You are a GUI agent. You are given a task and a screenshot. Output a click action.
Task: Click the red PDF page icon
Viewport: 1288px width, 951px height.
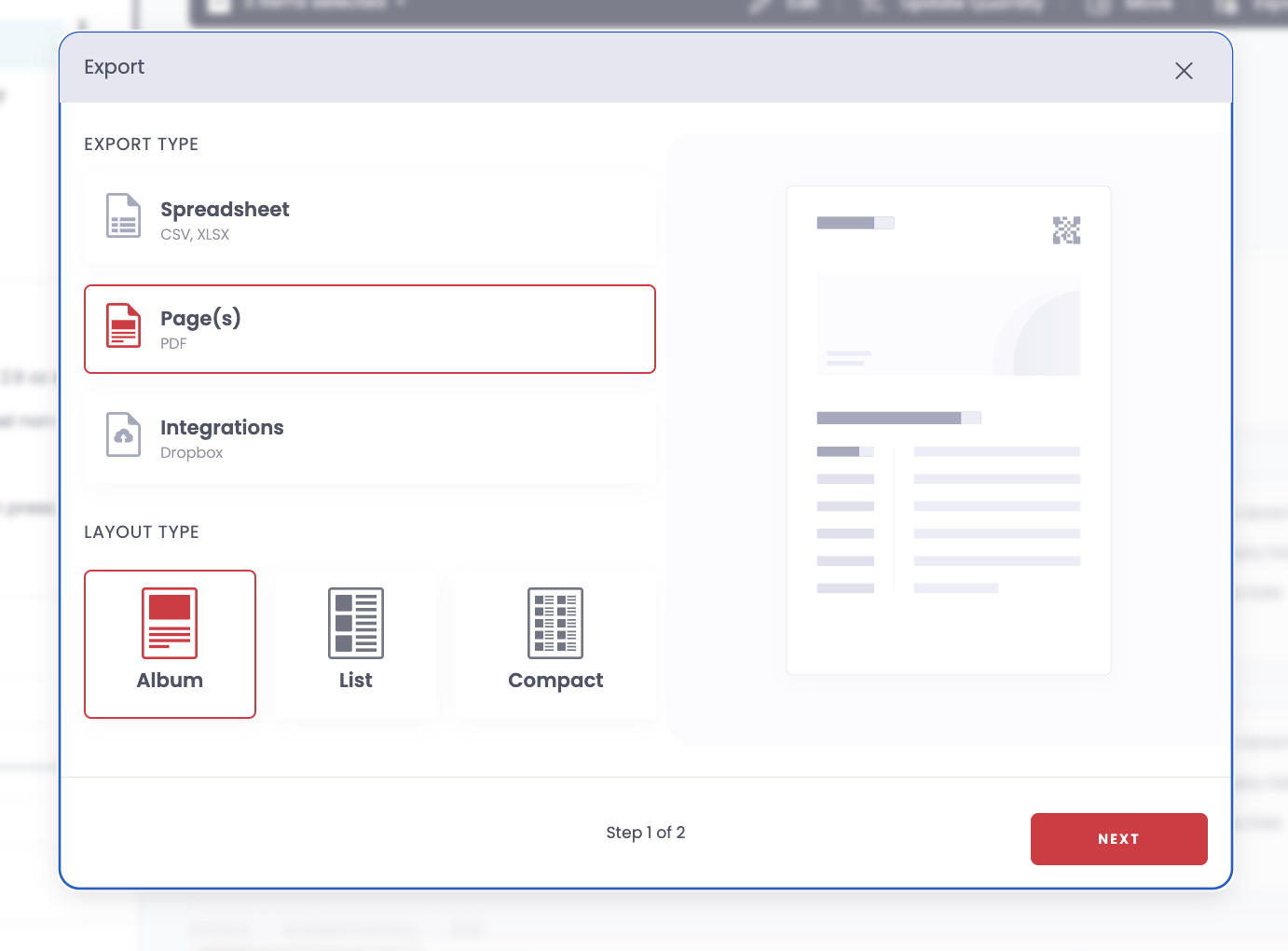[x=122, y=326]
